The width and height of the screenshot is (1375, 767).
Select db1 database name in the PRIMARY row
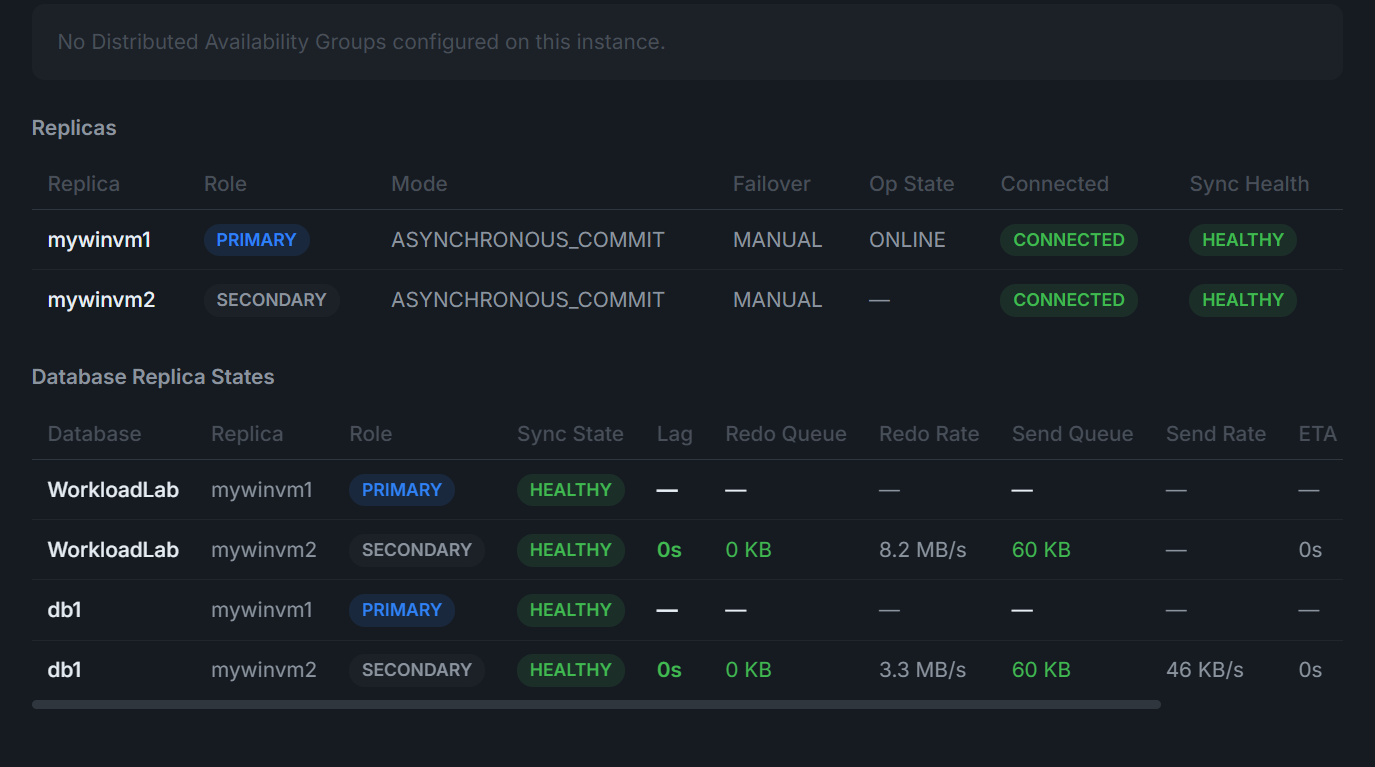coord(65,610)
